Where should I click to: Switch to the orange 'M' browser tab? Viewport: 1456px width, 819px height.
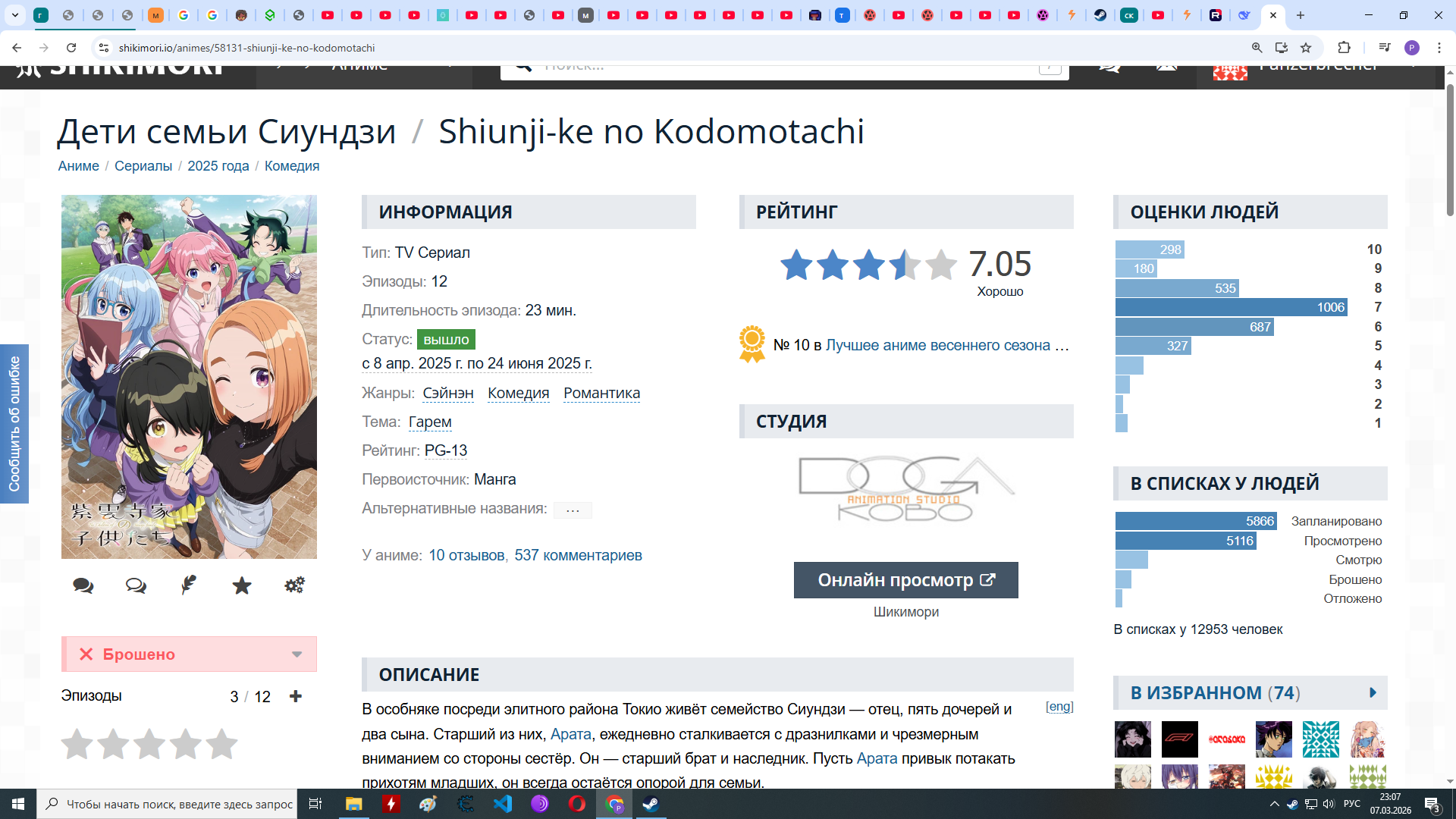155,15
